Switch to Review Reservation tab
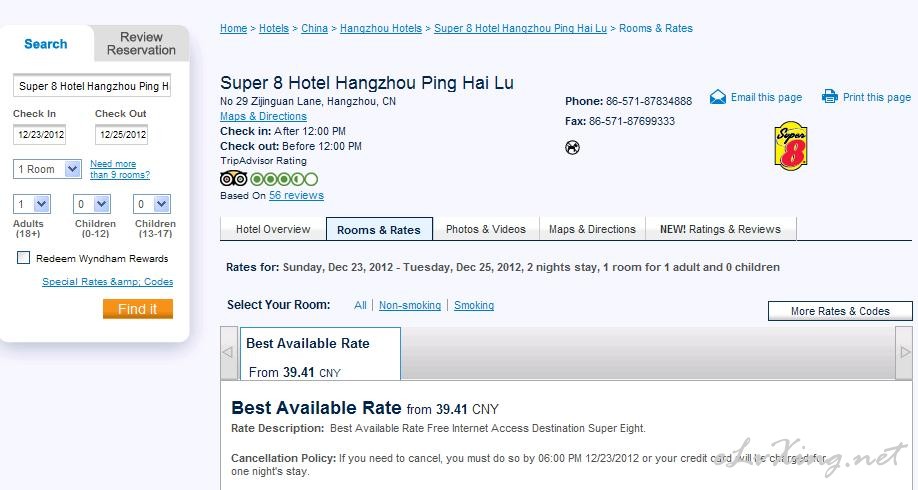Screen dimensions: 918x490 [x=141, y=44]
